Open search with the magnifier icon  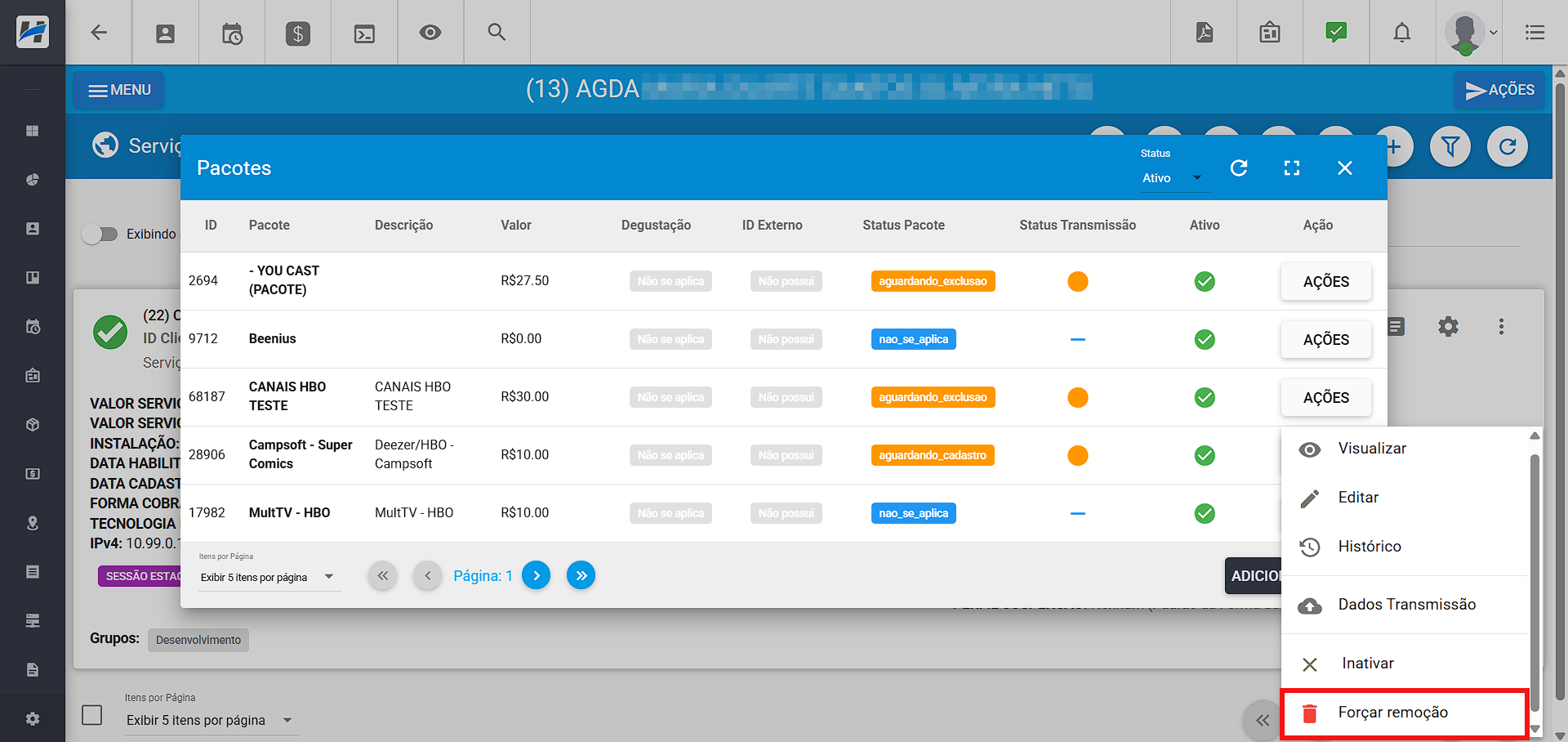(497, 33)
